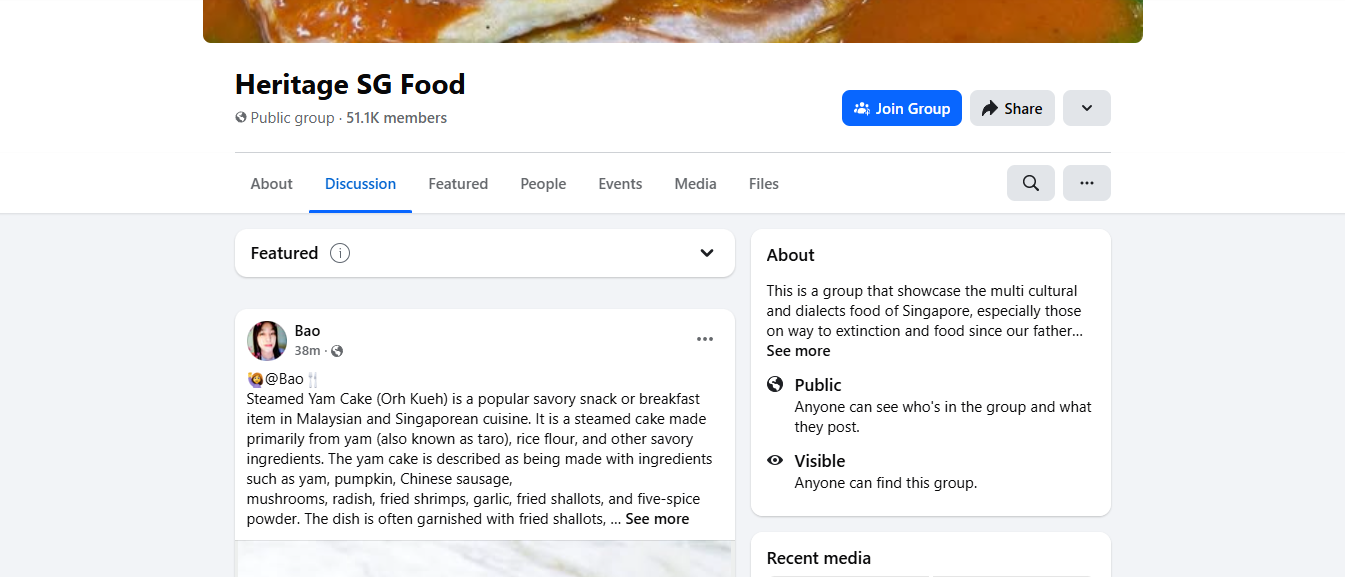
Task: Open the tab bar three-dots menu
Action: 1086,183
